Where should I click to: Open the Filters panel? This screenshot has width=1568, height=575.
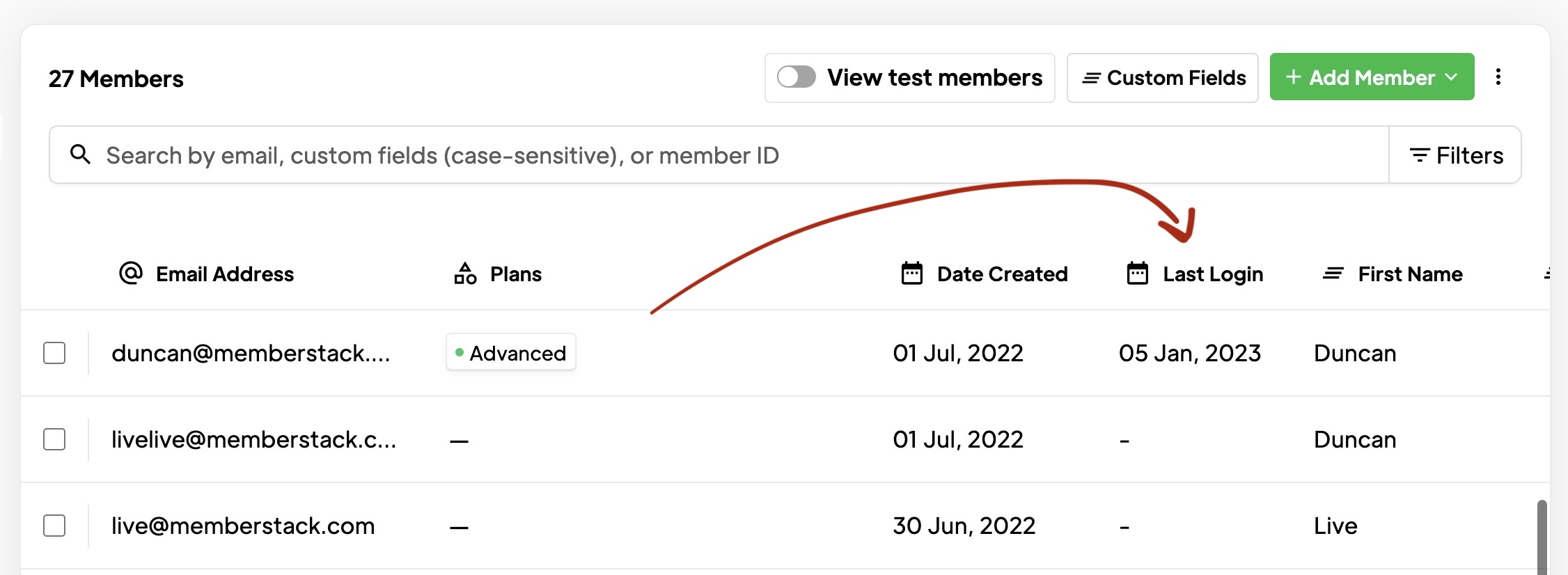coord(1455,155)
